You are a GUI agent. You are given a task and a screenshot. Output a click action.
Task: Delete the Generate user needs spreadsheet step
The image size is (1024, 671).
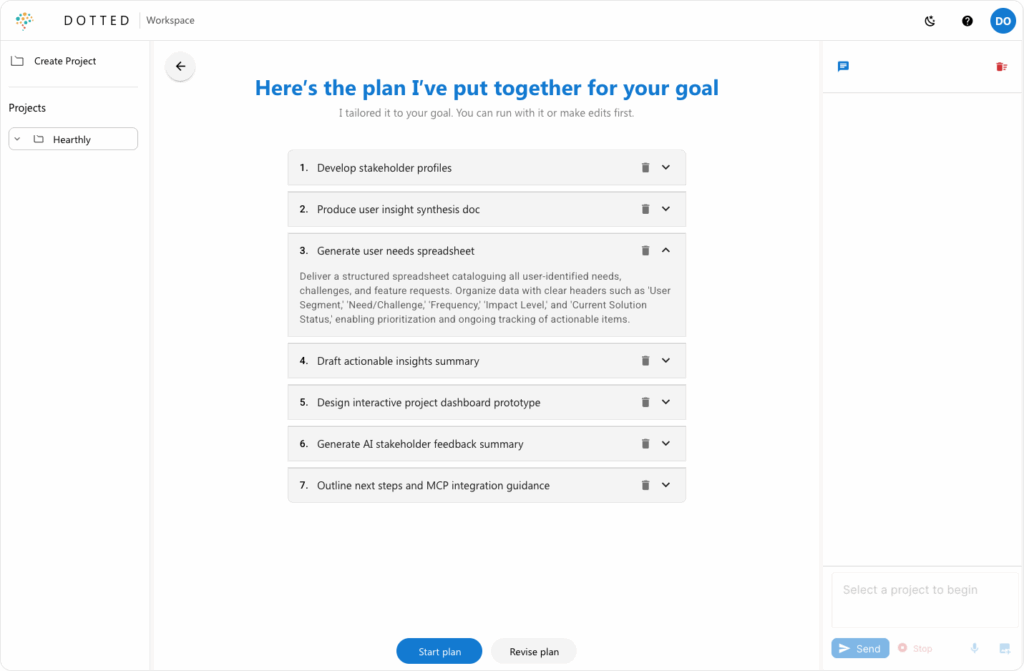click(x=645, y=251)
